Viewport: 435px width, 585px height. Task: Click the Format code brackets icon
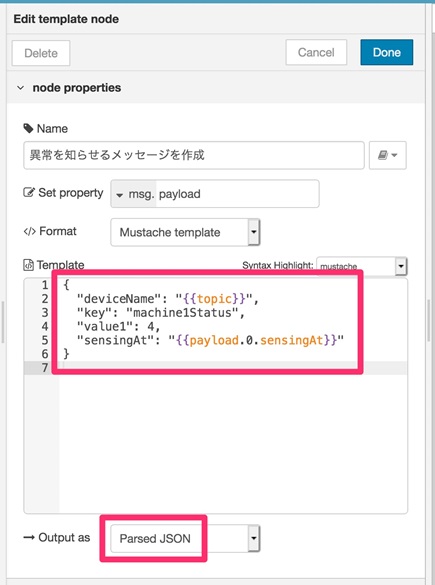pos(29,231)
